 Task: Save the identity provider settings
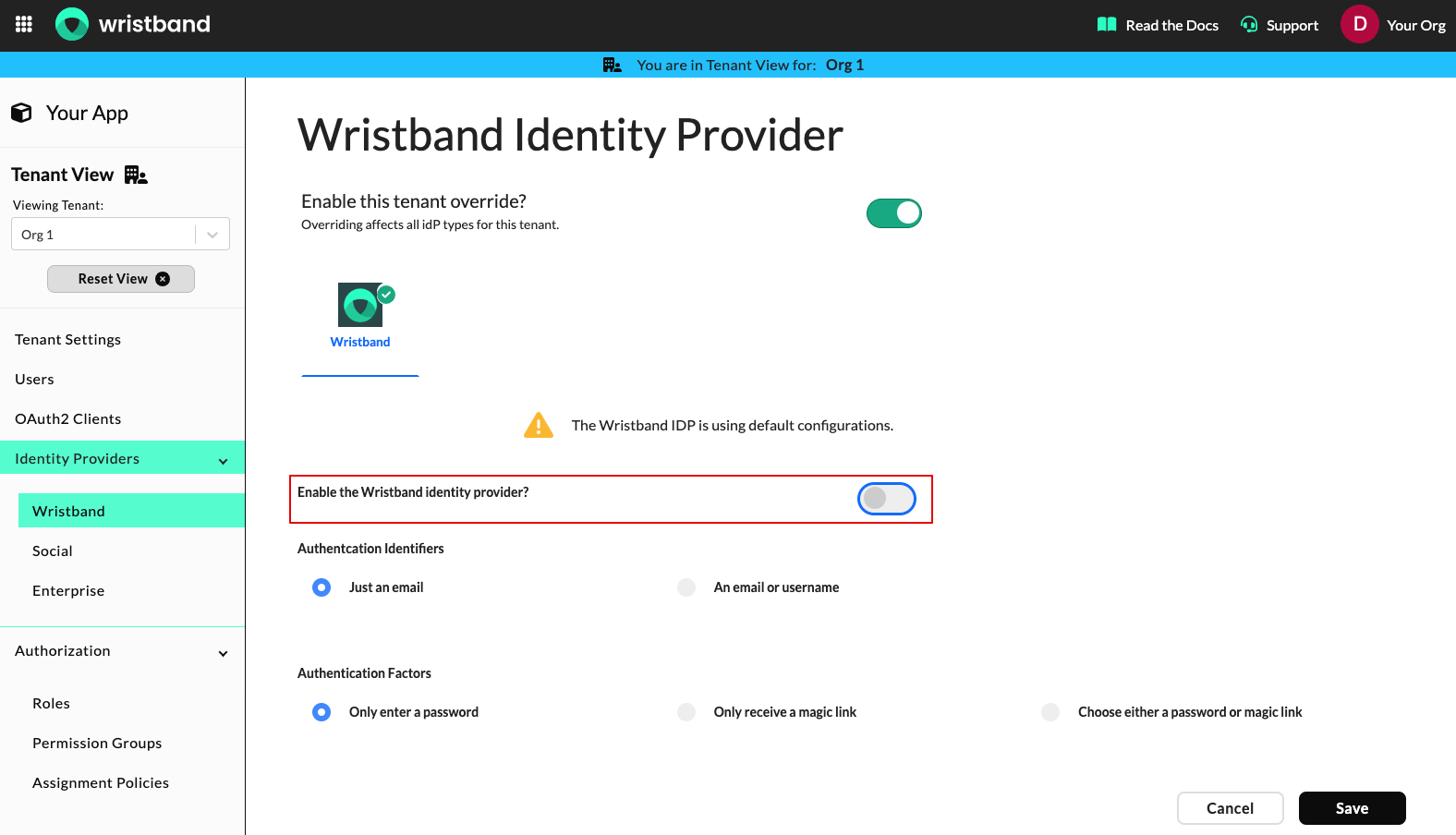[x=1353, y=808]
